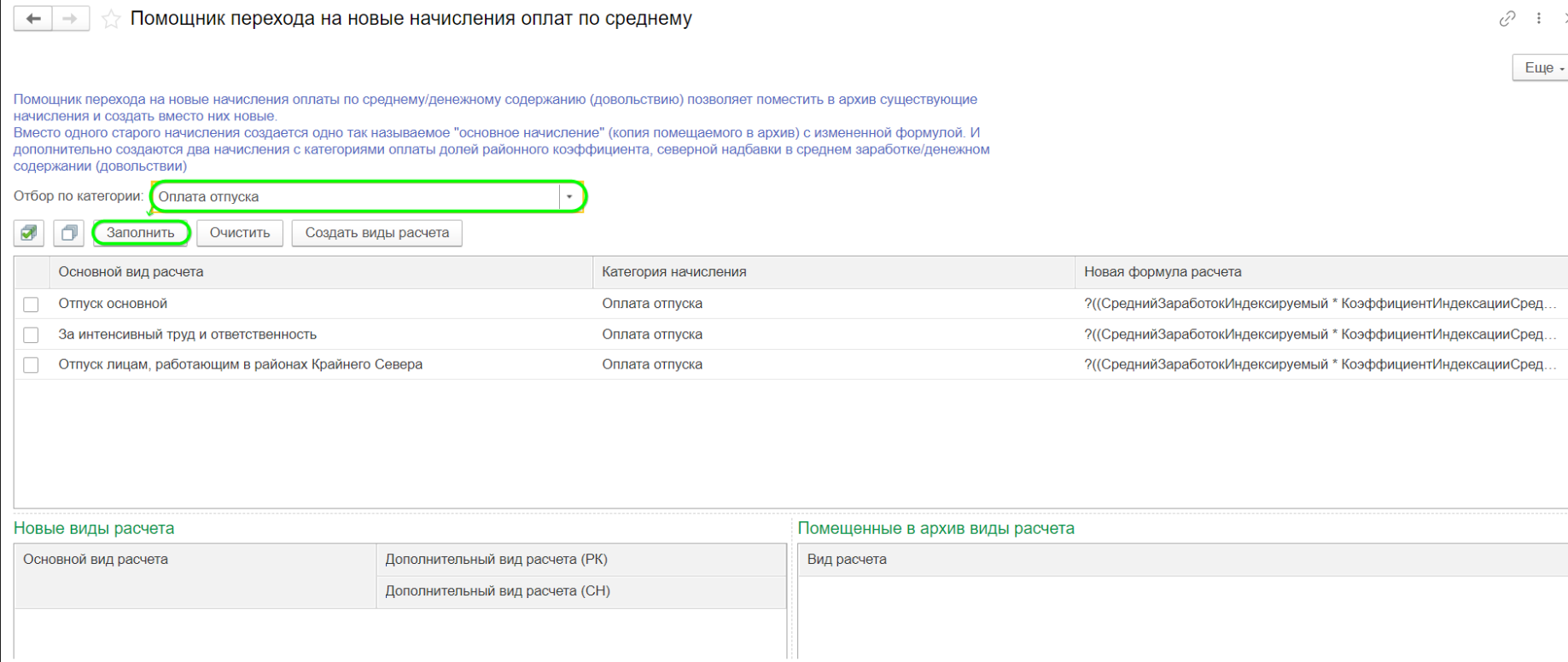
Task: Select За интенсивный труд и ответственность text
Action: (x=188, y=334)
